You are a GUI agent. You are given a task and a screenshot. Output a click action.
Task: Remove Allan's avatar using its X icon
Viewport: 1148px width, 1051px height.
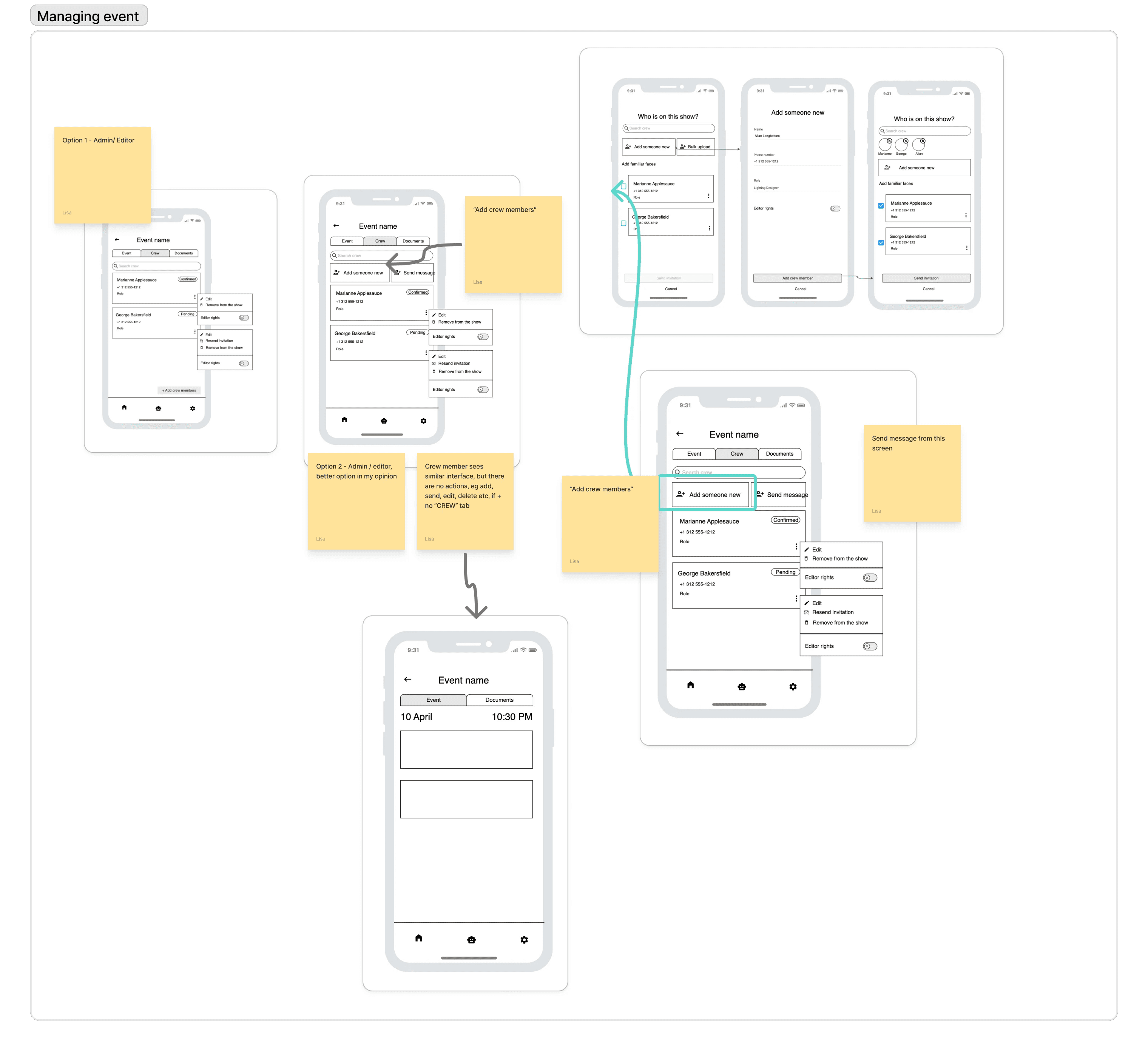point(923,141)
